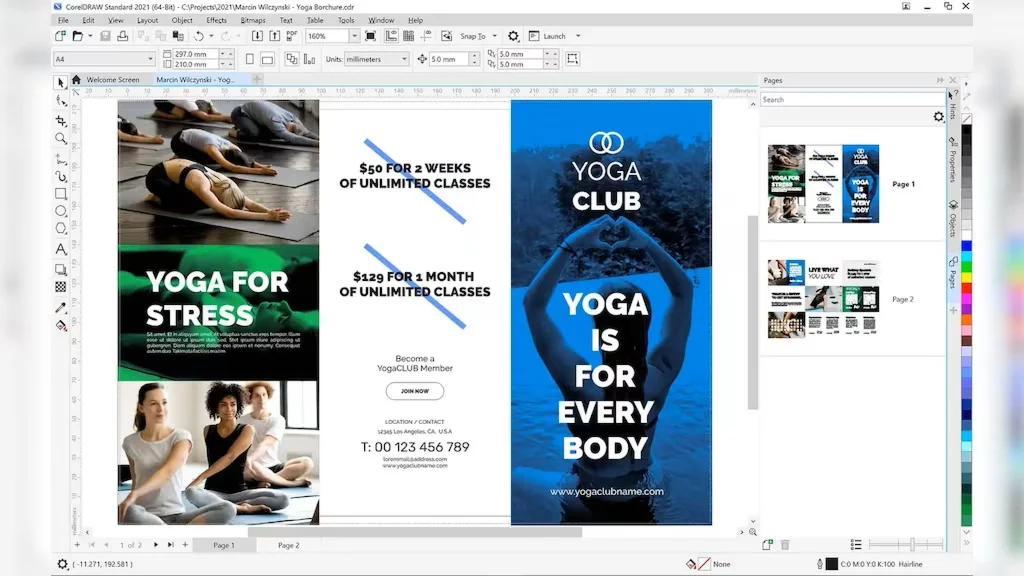Open the Object menu
The image size is (1024, 576).
[182, 20]
